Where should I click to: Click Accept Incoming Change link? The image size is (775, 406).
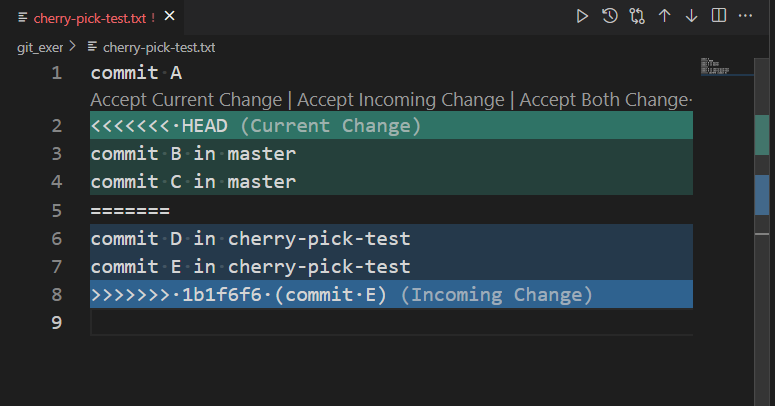[x=400, y=100]
